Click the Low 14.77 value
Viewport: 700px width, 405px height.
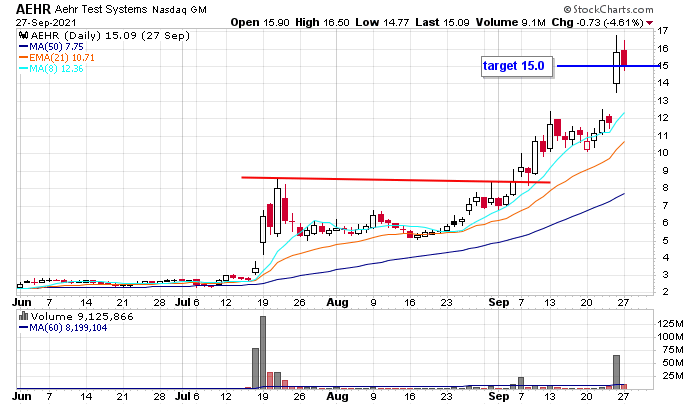[x=382, y=22]
